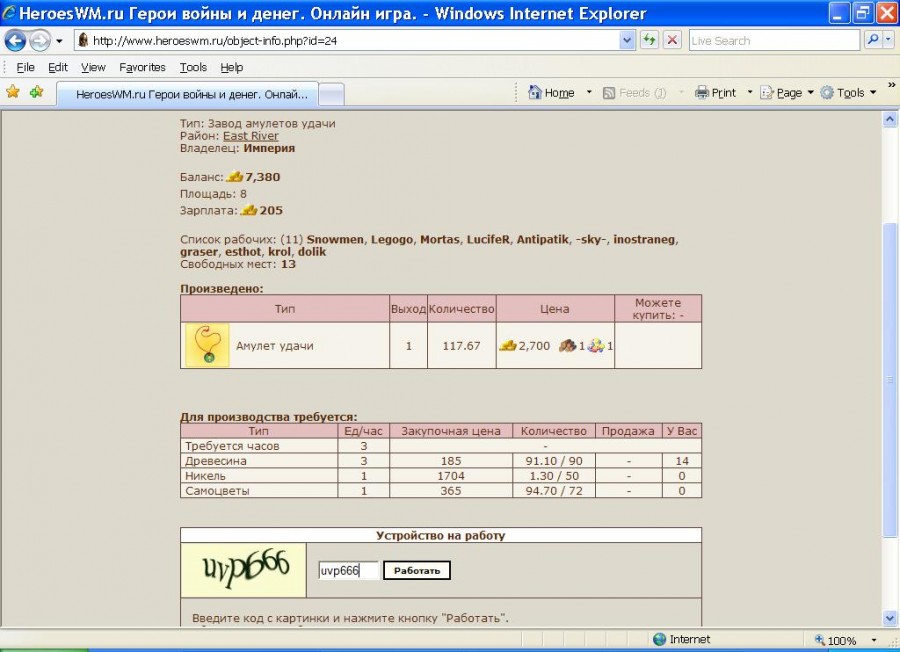Click worker name Snowmen
This screenshot has width=900, height=652.
click(x=335, y=240)
